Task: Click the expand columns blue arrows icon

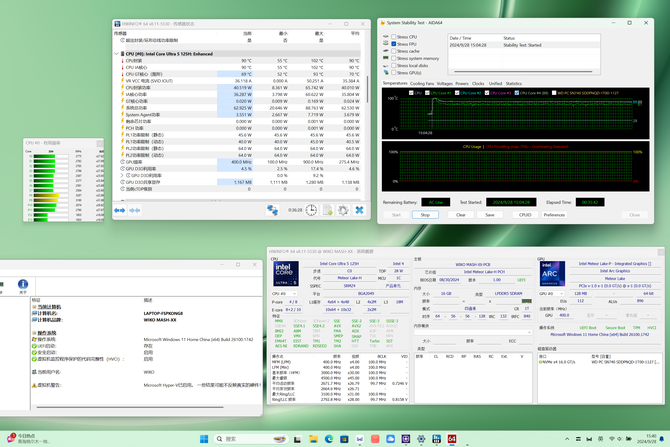Action: [x=121, y=211]
